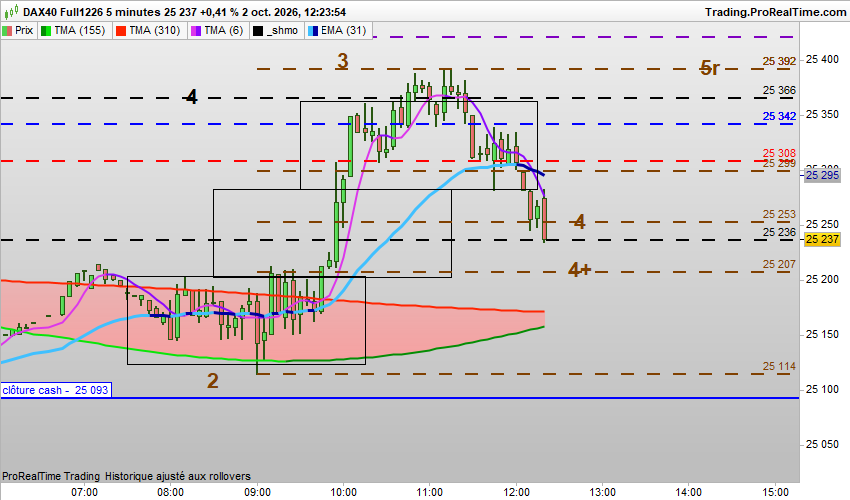
Task: Select the TMA (155) legend tab
Action: (74, 30)
